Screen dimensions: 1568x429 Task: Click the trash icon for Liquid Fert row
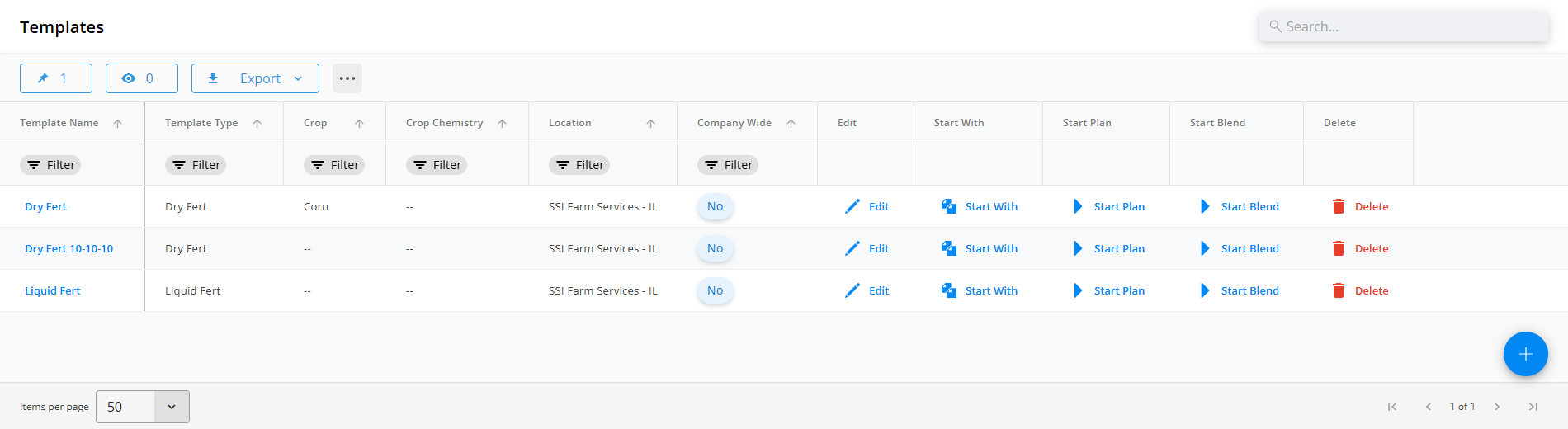pyautogui.click(x=1339, y=290)
